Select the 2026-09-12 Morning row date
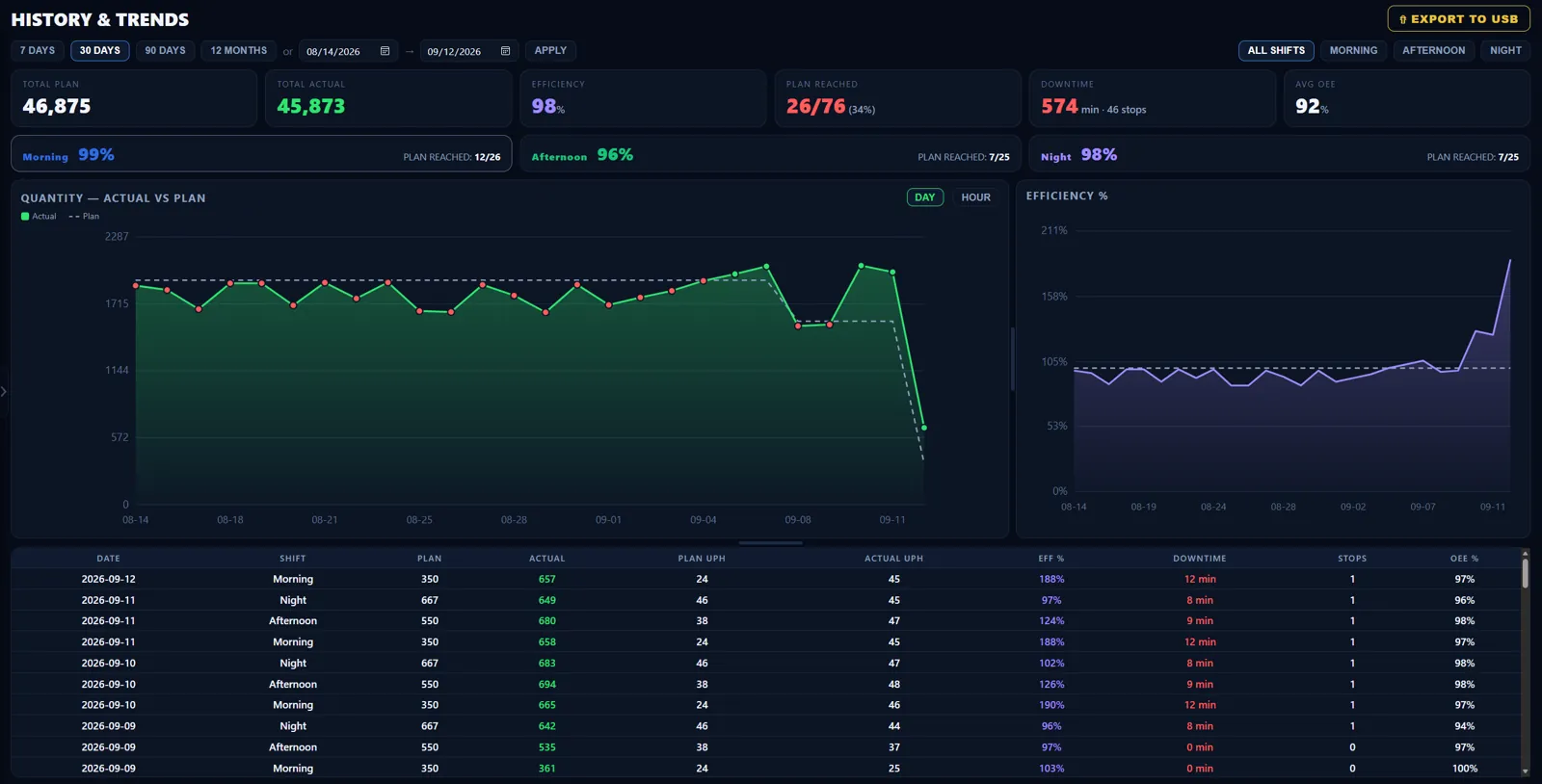 (x=109, y=580)
